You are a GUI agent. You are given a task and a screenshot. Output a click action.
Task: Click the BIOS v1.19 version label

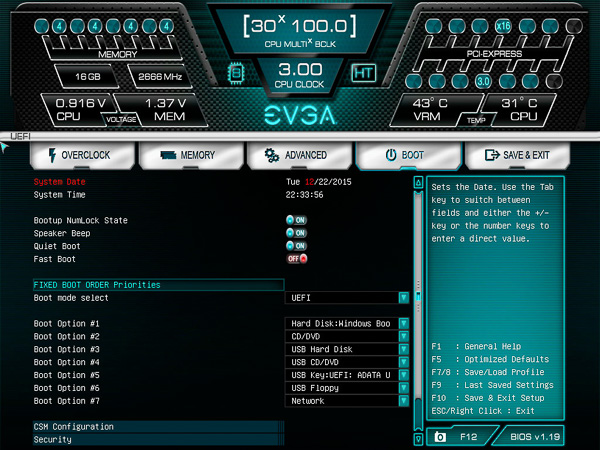coord(535,437)
